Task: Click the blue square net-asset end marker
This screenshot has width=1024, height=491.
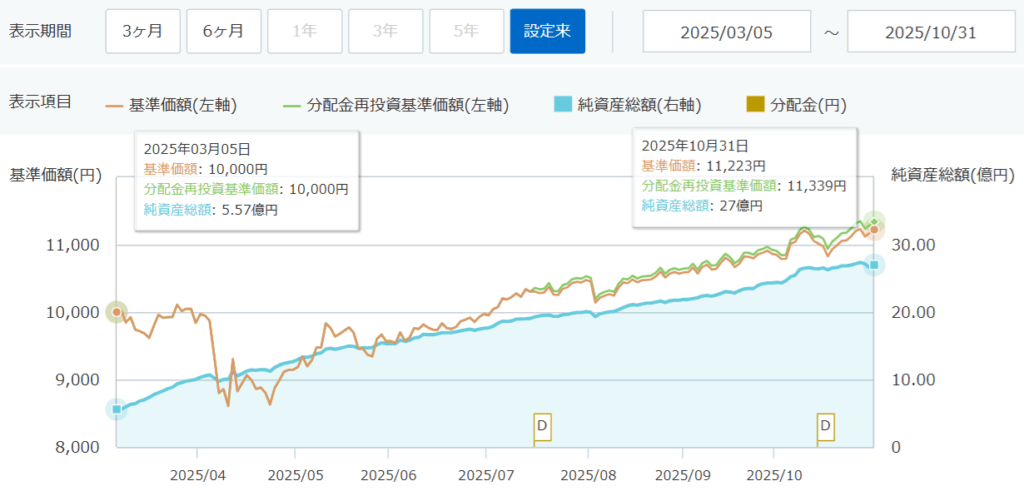Action: (873, 264)
